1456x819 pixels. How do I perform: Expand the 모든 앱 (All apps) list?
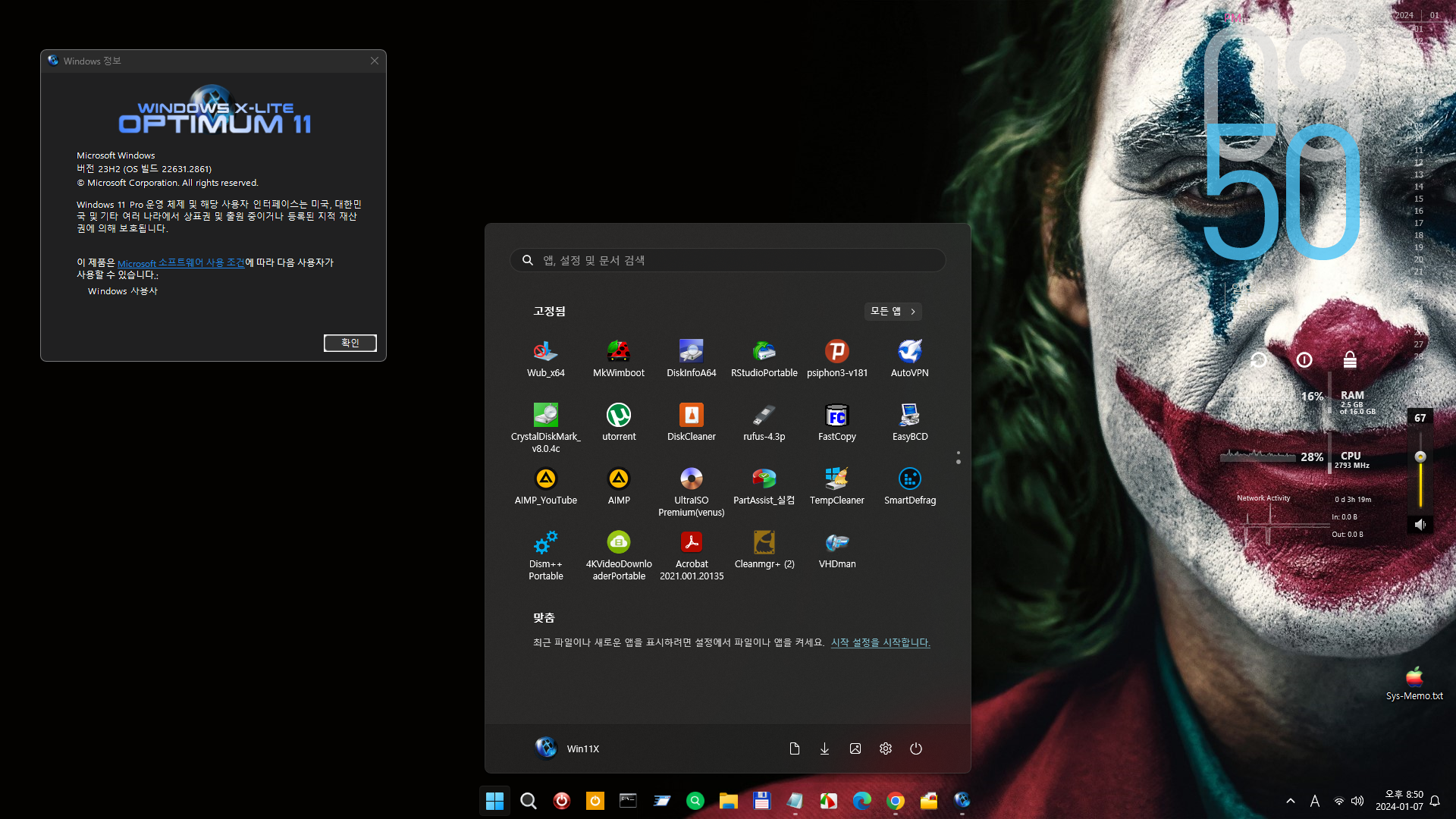click(x=893, y=312)
